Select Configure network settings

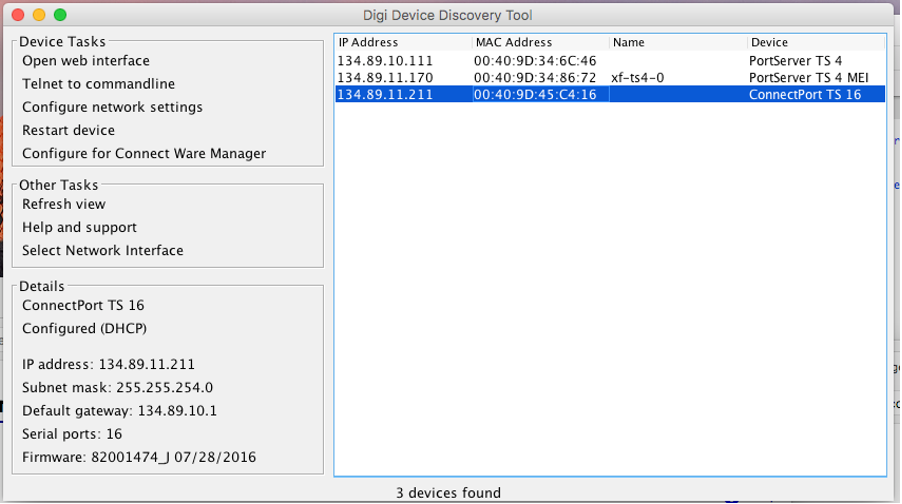pyautogui.click(x=112, y=107)
